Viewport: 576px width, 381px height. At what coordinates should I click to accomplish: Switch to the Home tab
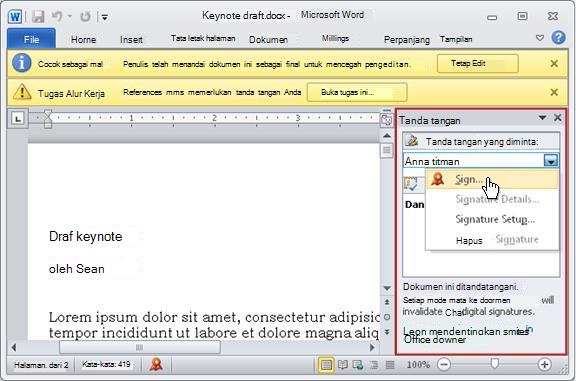(83, 39)
